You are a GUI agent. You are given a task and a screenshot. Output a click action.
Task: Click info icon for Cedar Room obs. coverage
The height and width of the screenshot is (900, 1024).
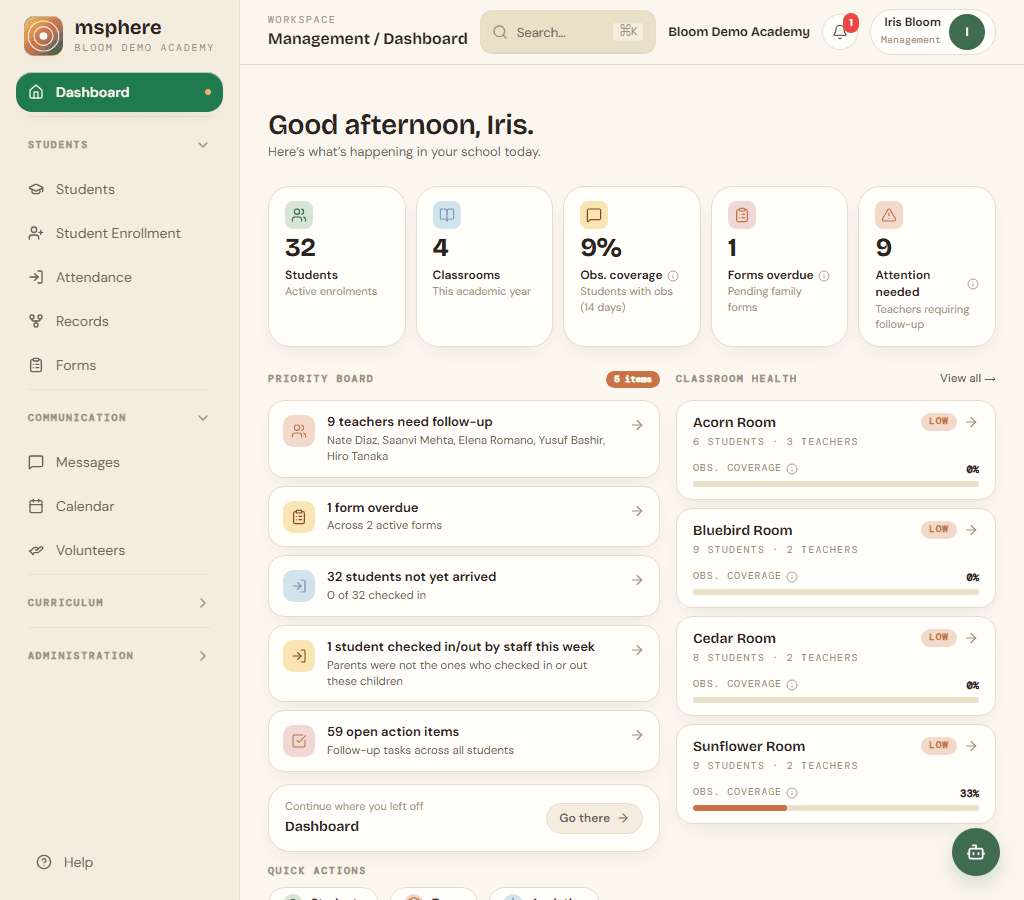coord(792,684)
